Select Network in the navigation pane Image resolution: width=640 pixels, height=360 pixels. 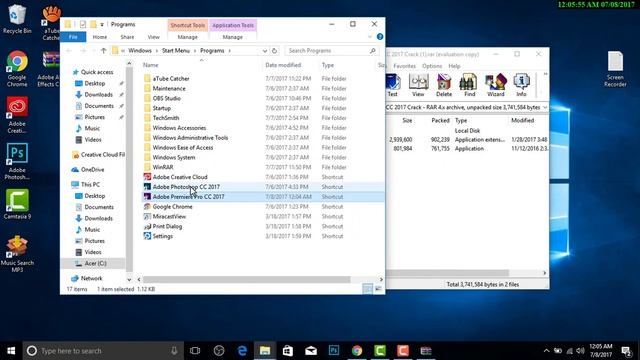(91, 278)
